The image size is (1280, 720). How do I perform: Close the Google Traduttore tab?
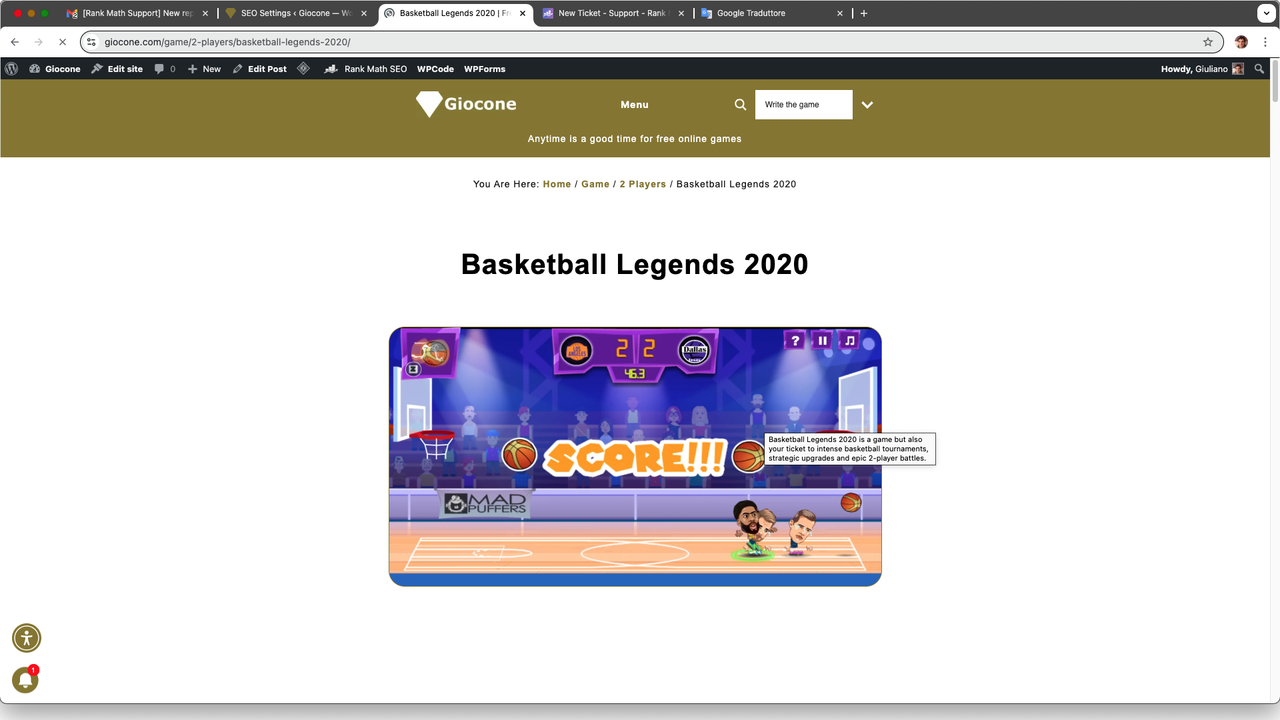click(838, 14)
